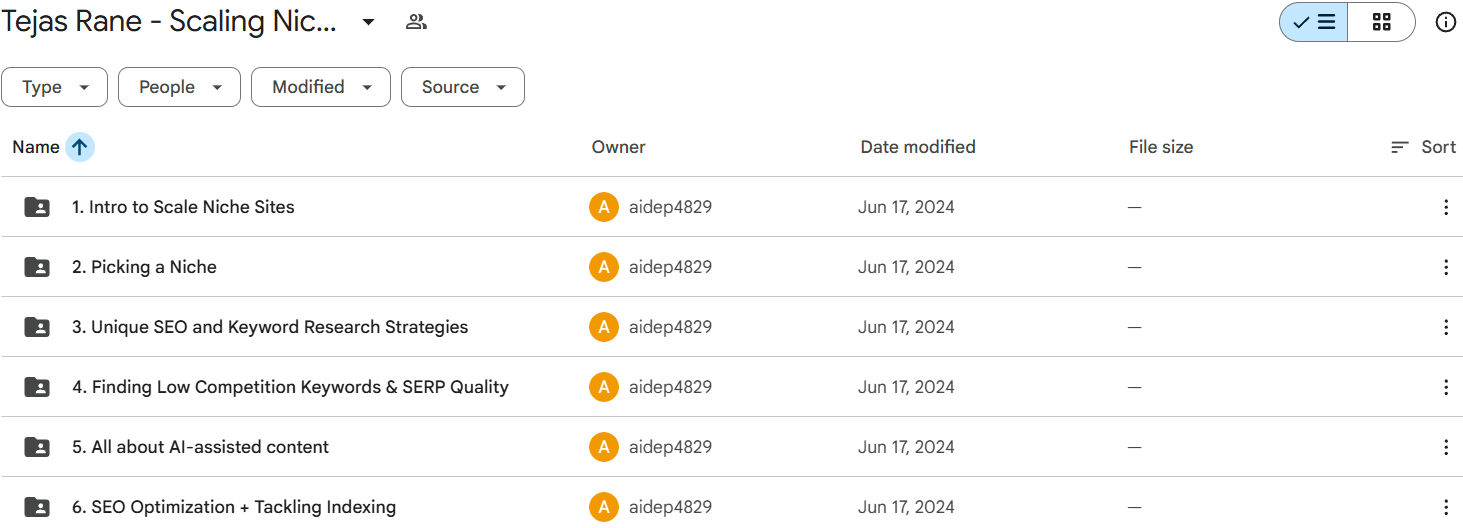Click the Date modified column header
This screenshot has width=1463, height=528.
tap(917, 147)
